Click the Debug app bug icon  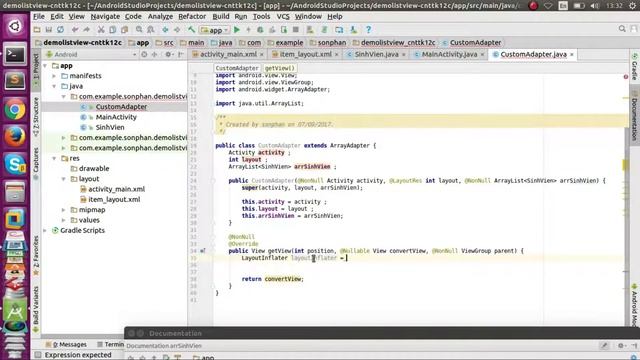(260, 30)
